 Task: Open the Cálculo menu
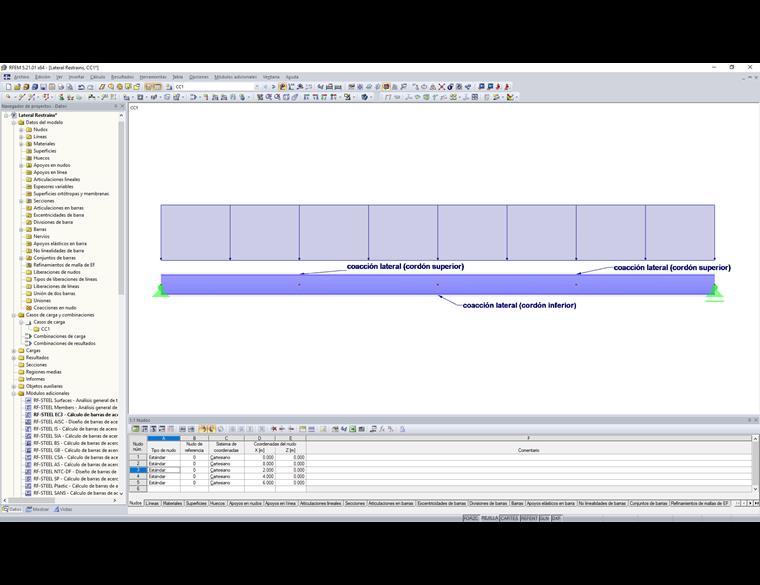(x=97, y=77)
